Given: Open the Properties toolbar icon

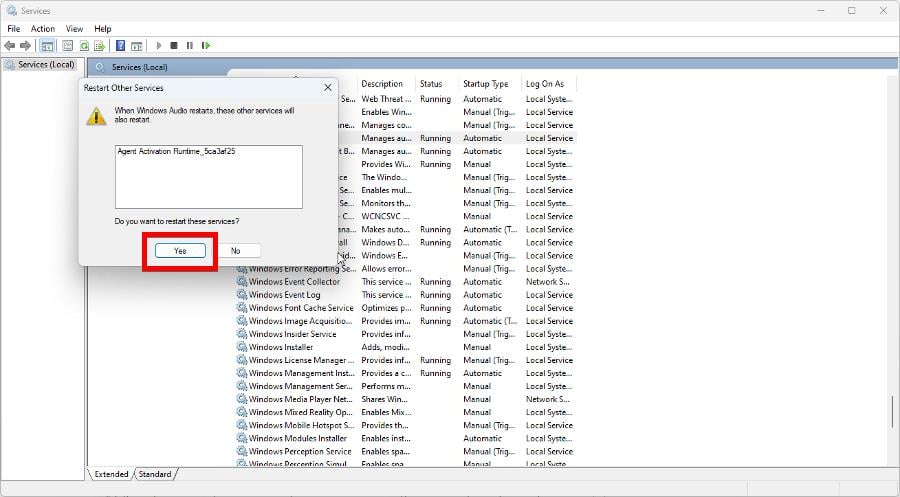Looking at the screenshot, I should tap(68, 45).
